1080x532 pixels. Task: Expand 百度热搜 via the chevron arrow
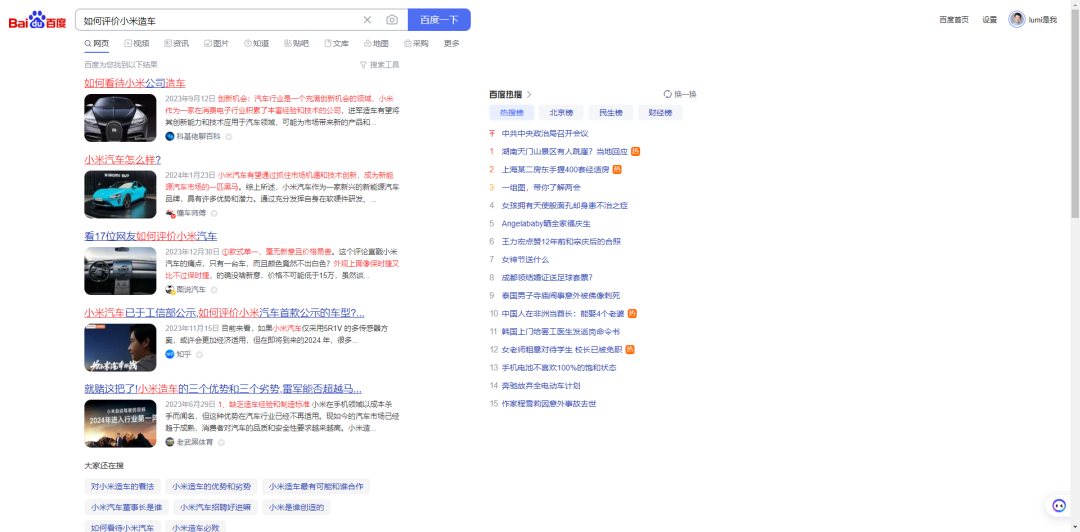(529, 94)
